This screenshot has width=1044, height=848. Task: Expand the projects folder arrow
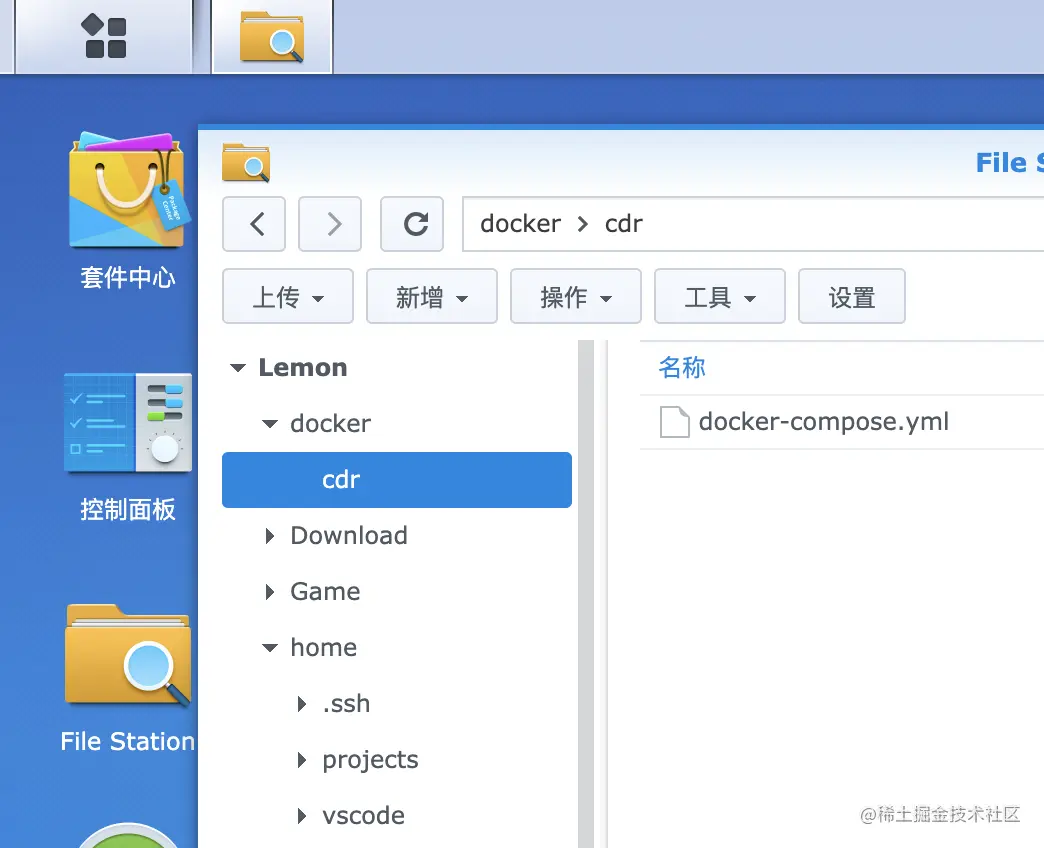(302, 759)
